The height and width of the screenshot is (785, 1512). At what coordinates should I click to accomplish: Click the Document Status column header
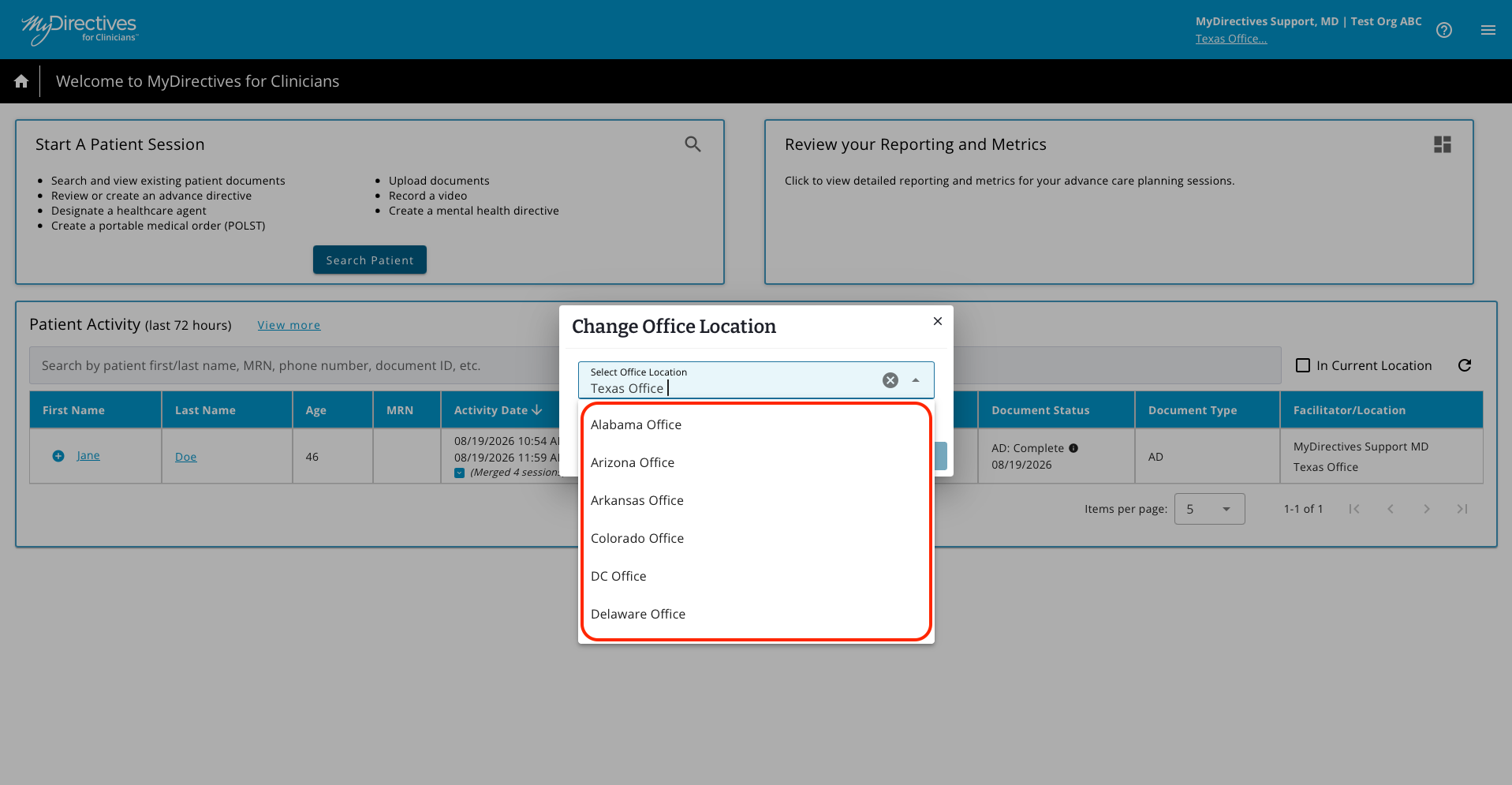1056,410
